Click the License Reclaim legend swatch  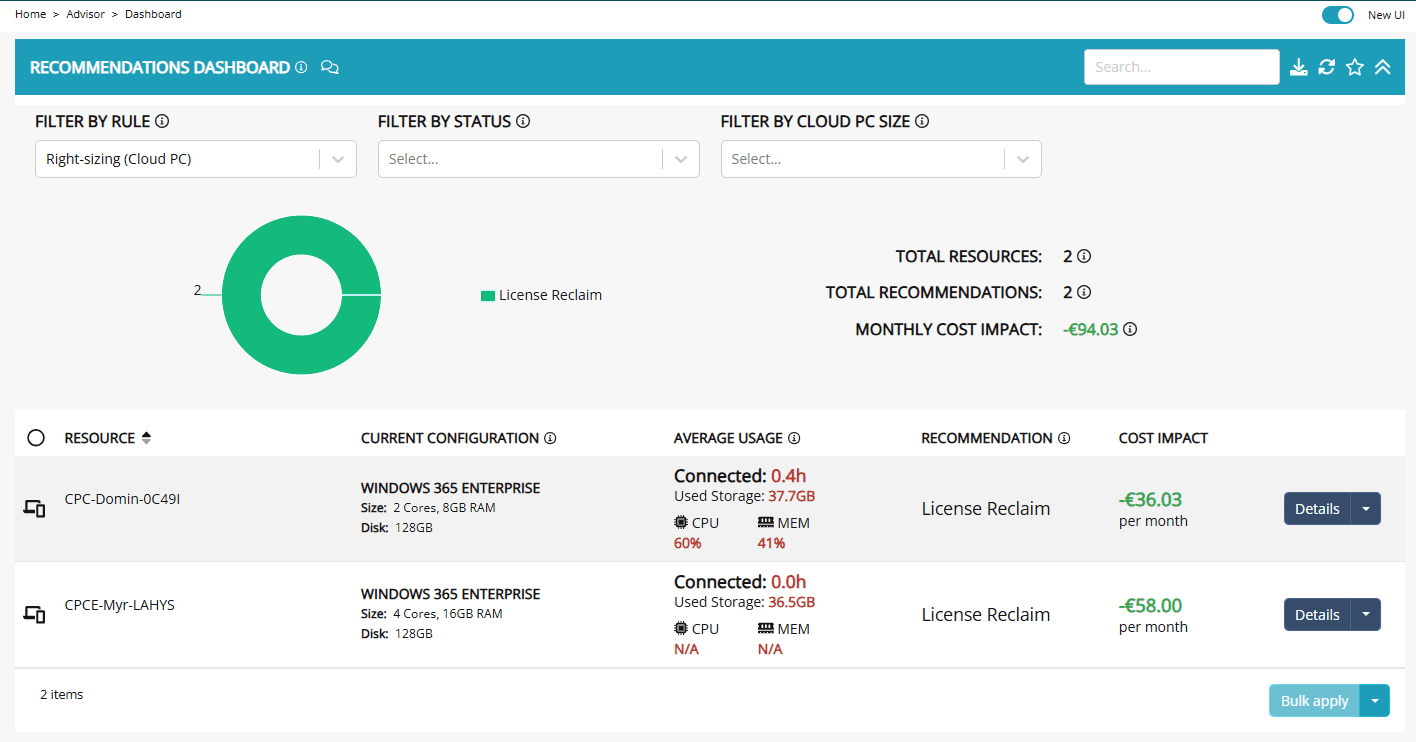pos(488,295)
